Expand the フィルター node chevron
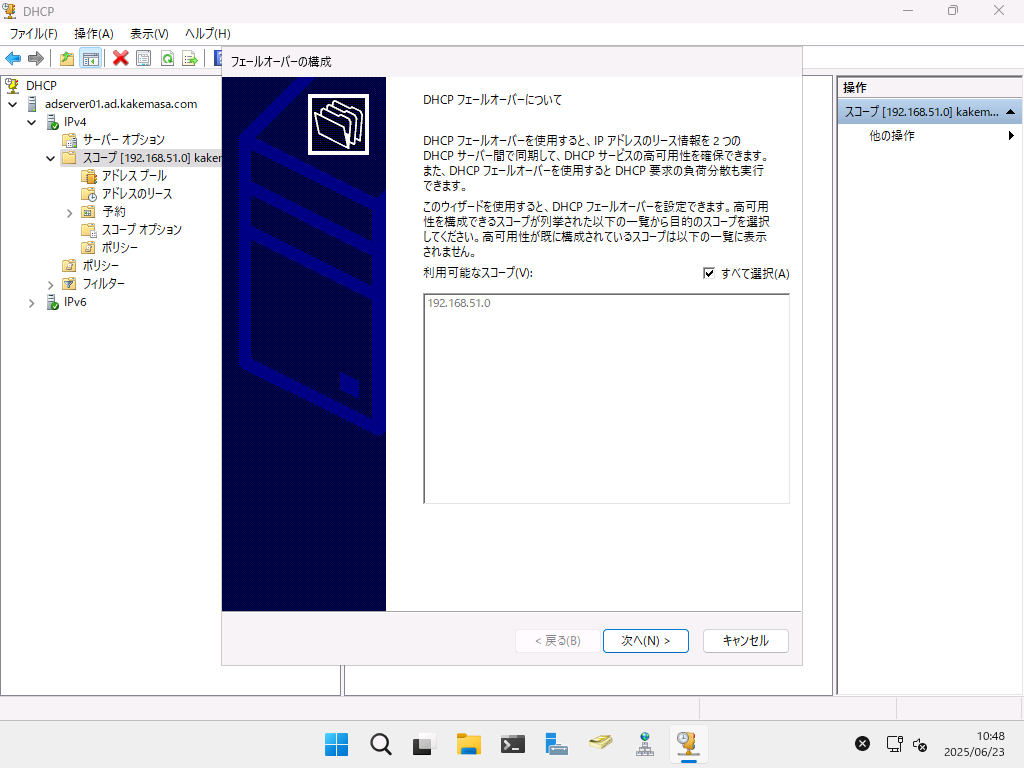Image resolution: width=1024 pixels, height=768 pixels. click(x=50, y=285)
